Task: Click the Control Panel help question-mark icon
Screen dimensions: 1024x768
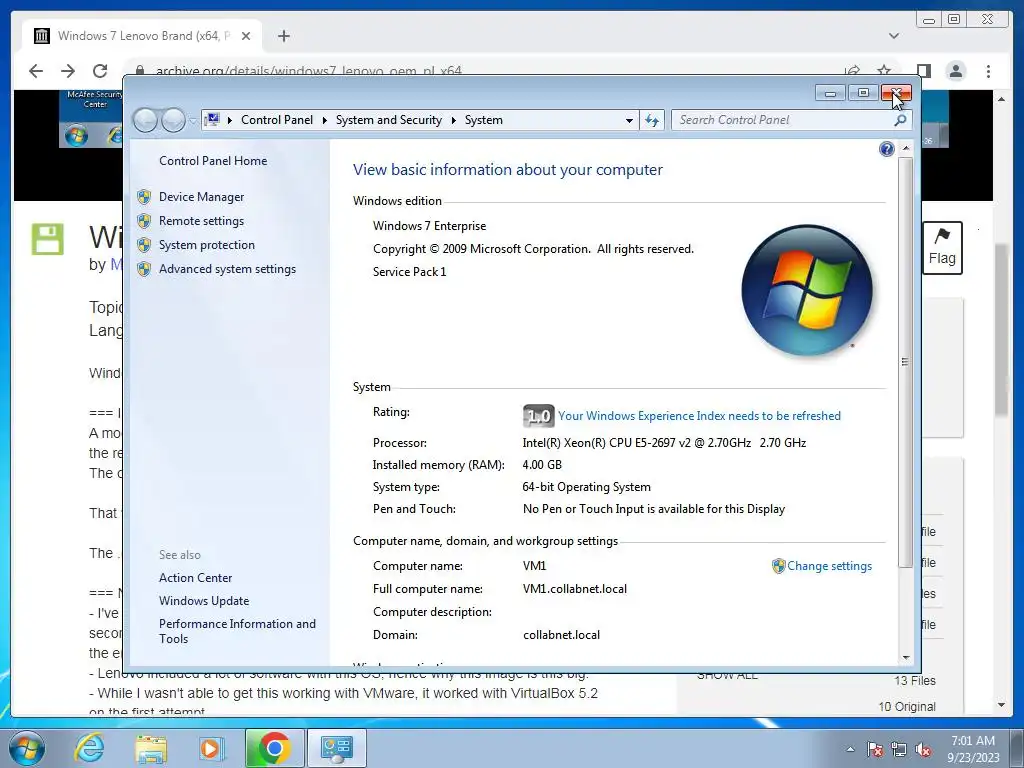Action: (886, 150)
